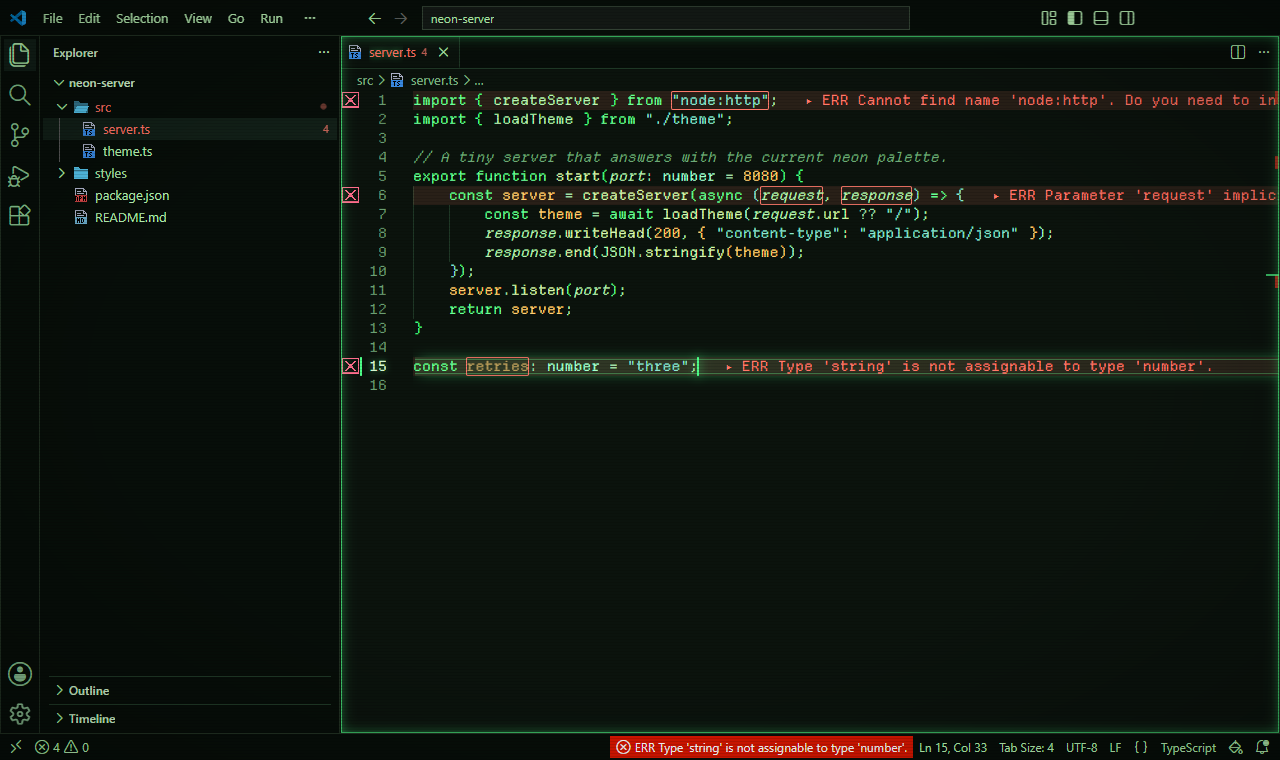Viewport: 1280px width, 760px height.
Task: Click the Customize Layout icon in title bar
Action: point(1049,18)
